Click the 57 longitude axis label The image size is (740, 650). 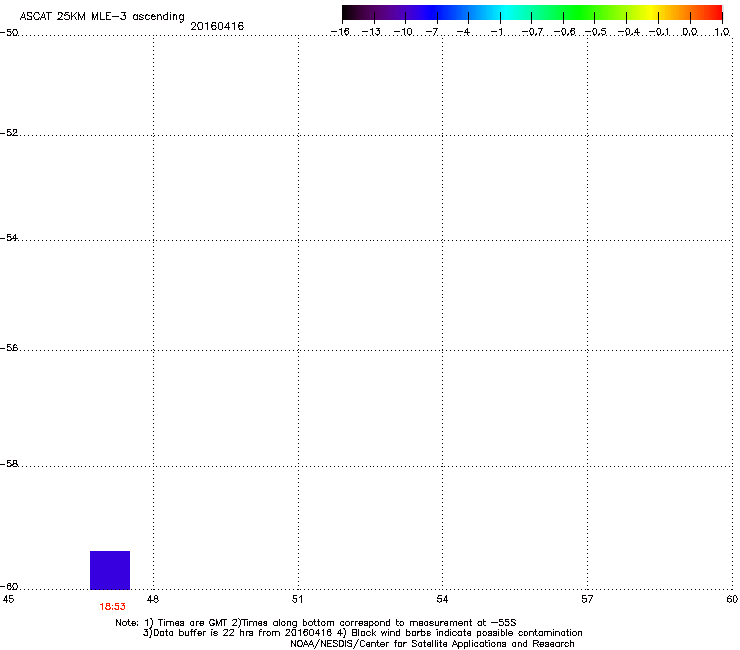point(587,599)
